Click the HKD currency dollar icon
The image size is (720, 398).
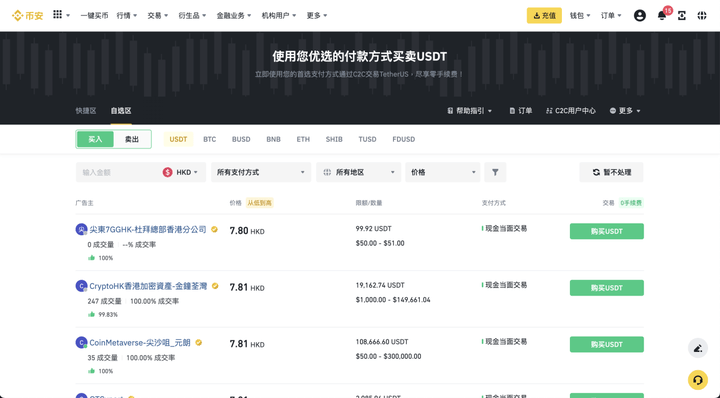pyautogui.click(x=167, y=172)
